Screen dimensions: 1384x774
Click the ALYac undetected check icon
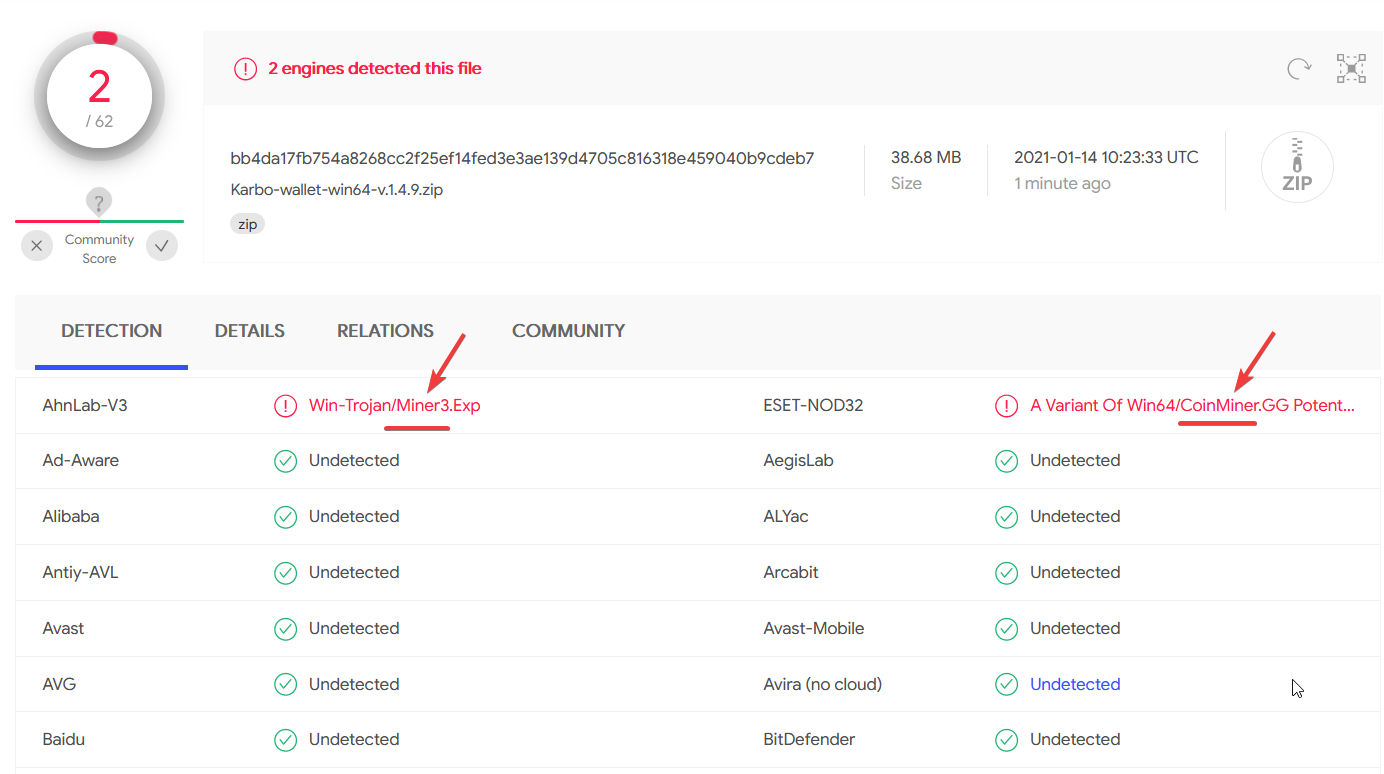(1006, 517)
